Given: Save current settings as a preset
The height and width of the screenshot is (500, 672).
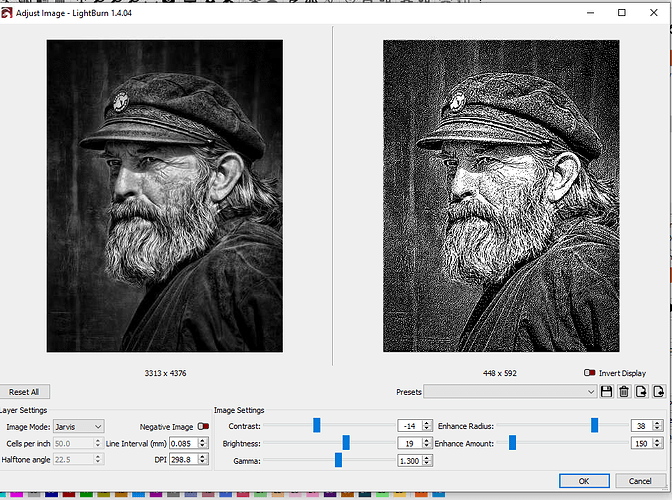Looking at the screenshot, I should coord(606,392).
